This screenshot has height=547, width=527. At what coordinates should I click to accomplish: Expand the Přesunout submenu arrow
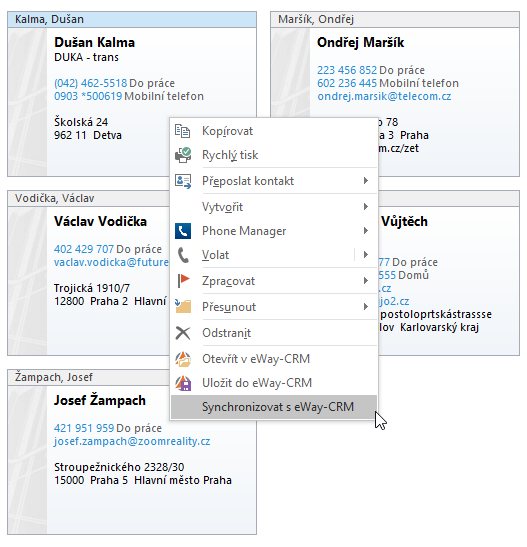[366, 306]
